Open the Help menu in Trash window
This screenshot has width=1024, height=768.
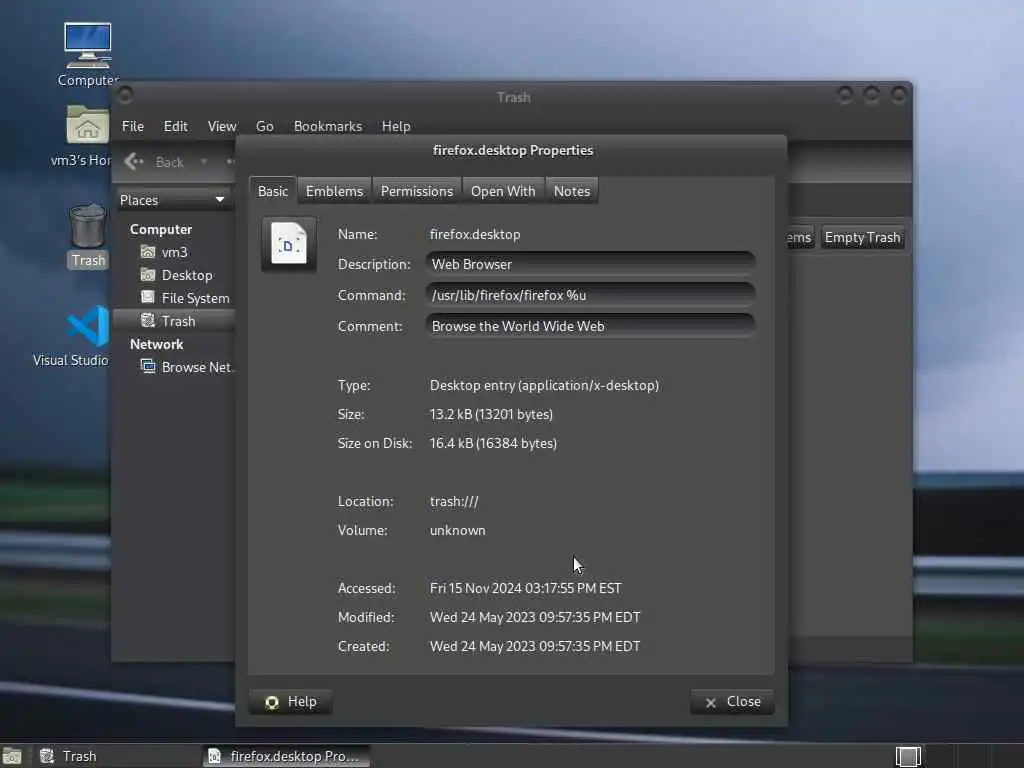[396, 126]
